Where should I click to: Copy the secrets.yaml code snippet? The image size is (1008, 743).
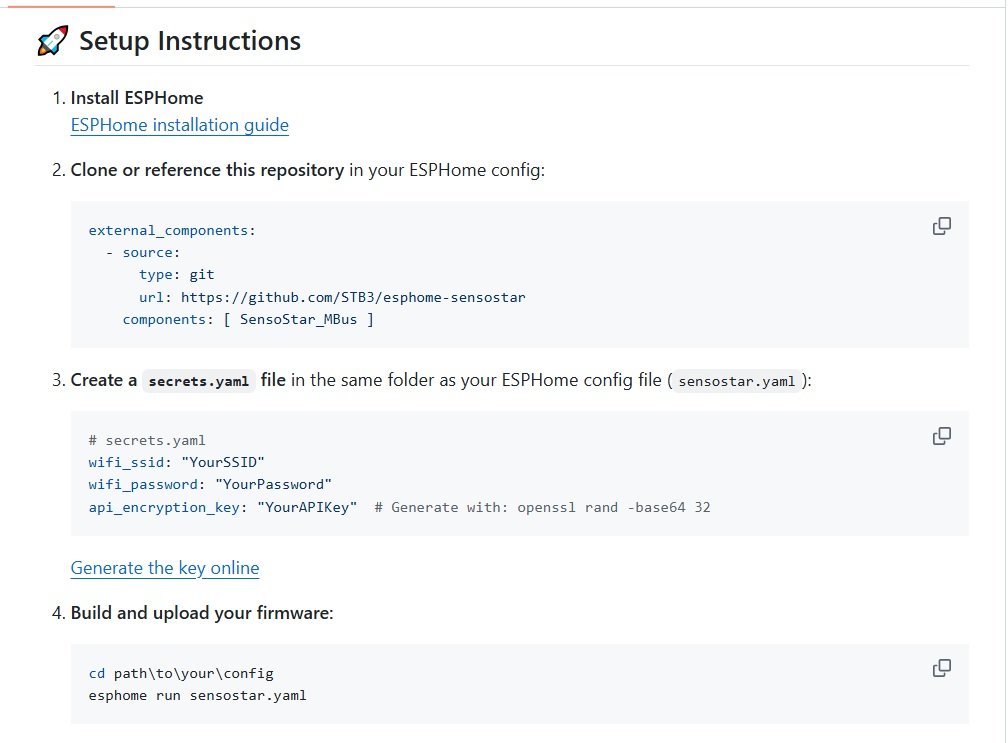coord(941,436)
